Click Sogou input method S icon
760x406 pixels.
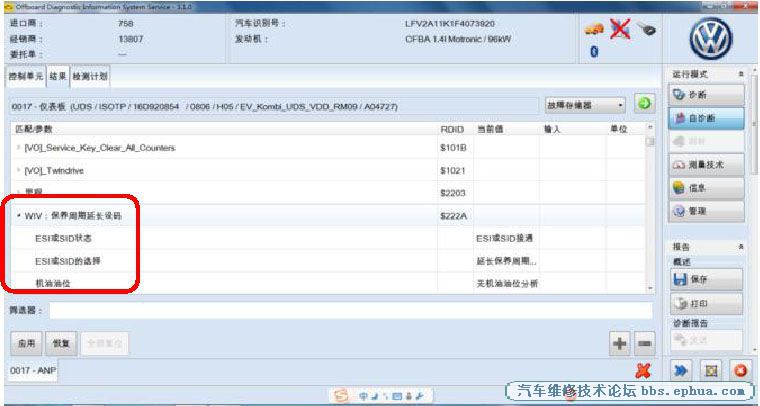click(x=341, y=396)
